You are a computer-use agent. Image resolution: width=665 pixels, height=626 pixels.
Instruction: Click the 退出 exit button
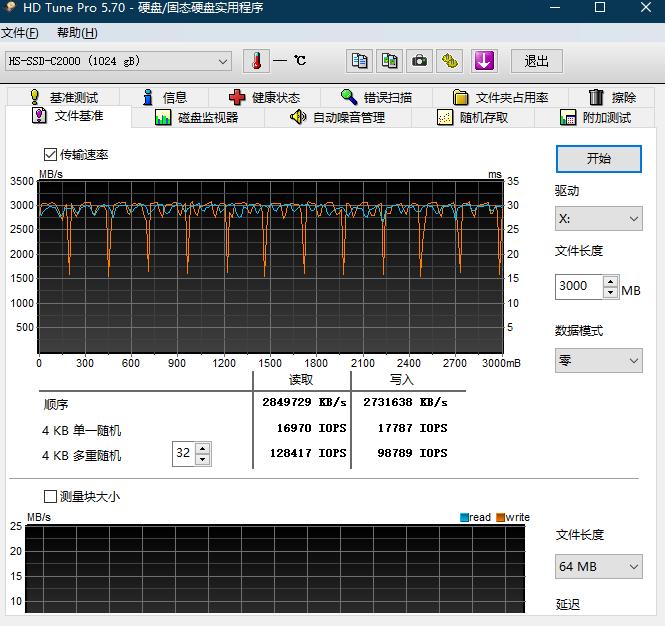[x=537, y=61]
